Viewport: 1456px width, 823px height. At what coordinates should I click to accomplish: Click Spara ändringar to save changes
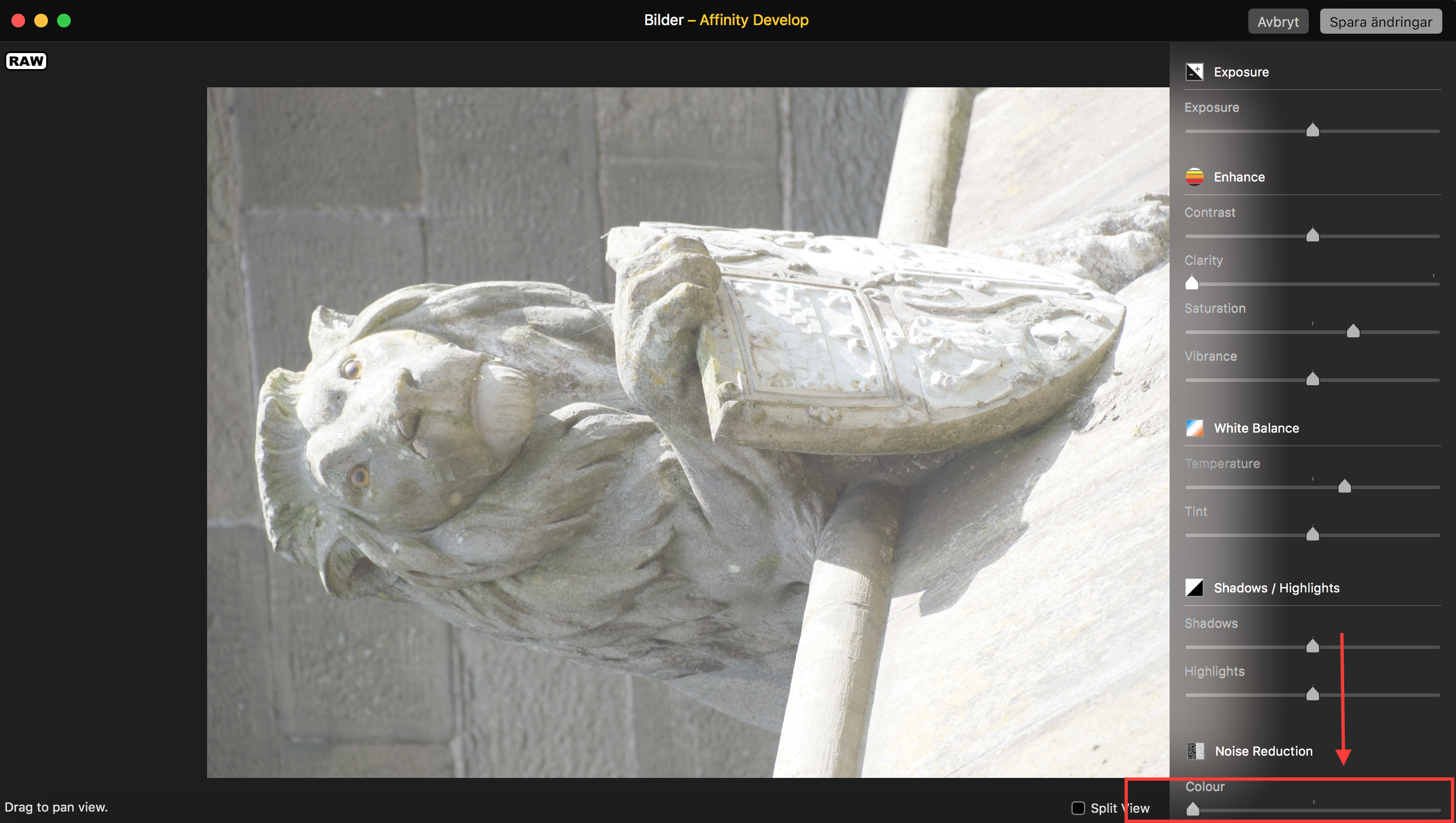pos(1381,22)
